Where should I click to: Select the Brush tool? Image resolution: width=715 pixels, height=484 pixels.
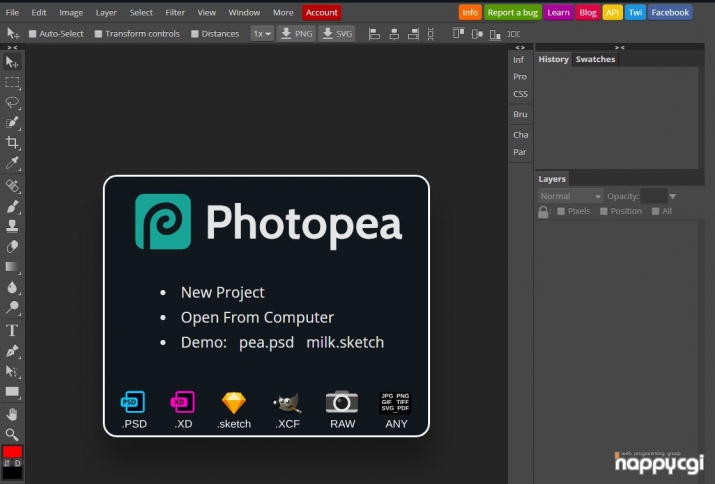[x=12, y=206]
